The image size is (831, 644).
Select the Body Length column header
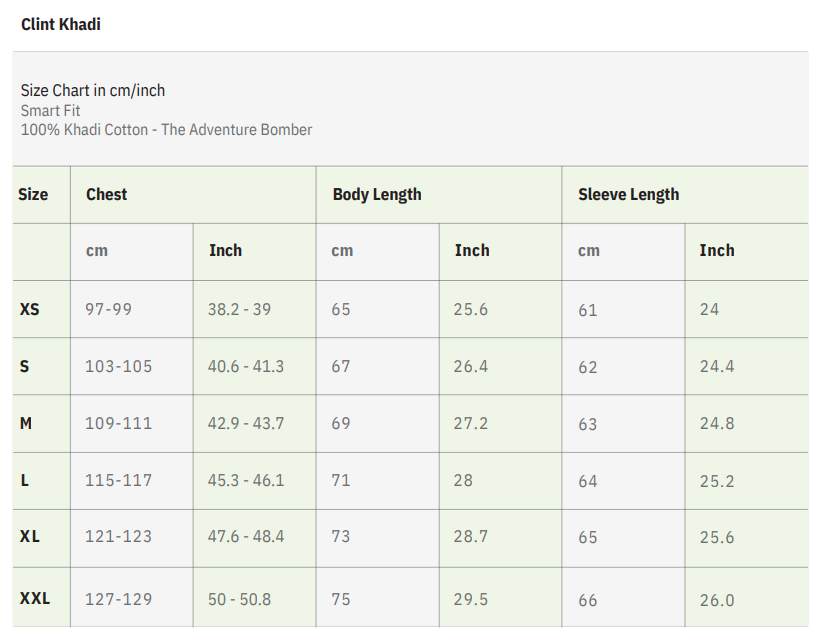(x=377, y=194)
